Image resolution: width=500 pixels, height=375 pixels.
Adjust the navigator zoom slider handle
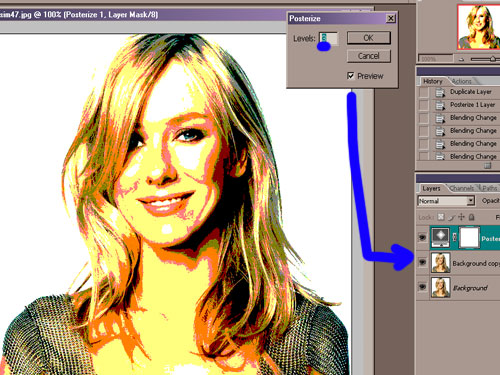[x=492, y=59]
